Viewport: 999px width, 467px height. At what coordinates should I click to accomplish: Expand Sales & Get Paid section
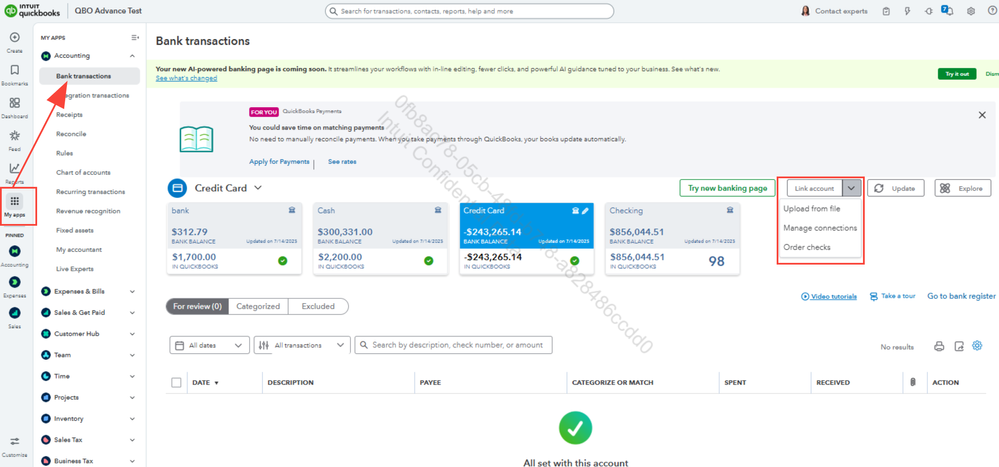click(x=132, y=313)
